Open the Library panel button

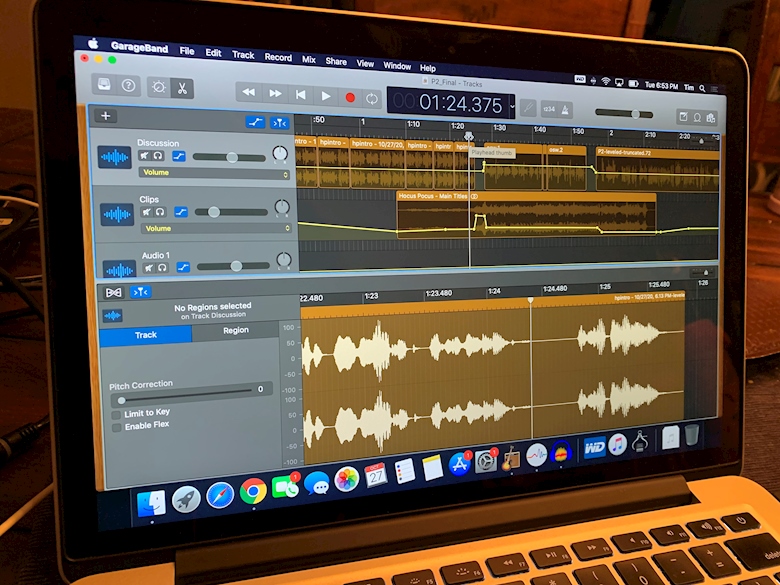[104, 85]
